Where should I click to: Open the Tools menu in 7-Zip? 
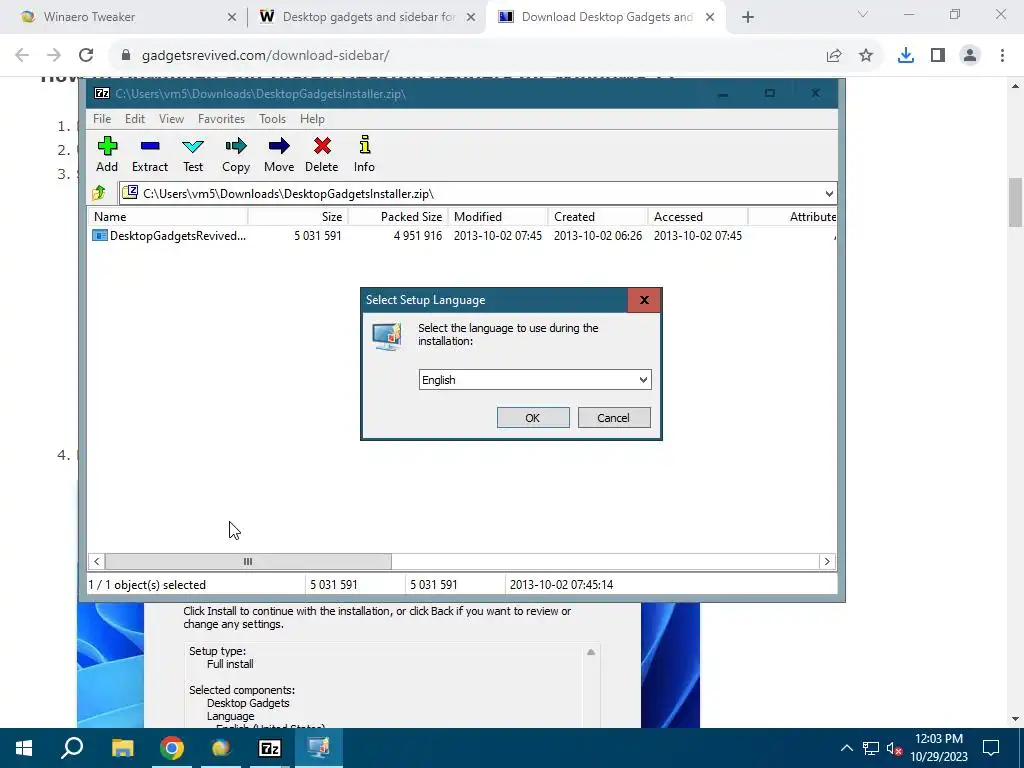(272, 119)
